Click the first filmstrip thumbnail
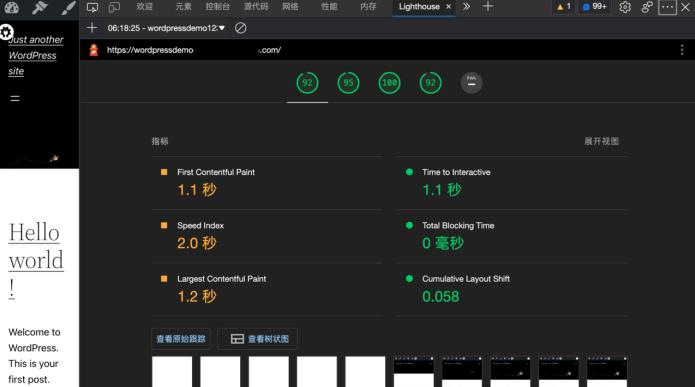The height and width of the screenshot is (387, 695). 172,371
